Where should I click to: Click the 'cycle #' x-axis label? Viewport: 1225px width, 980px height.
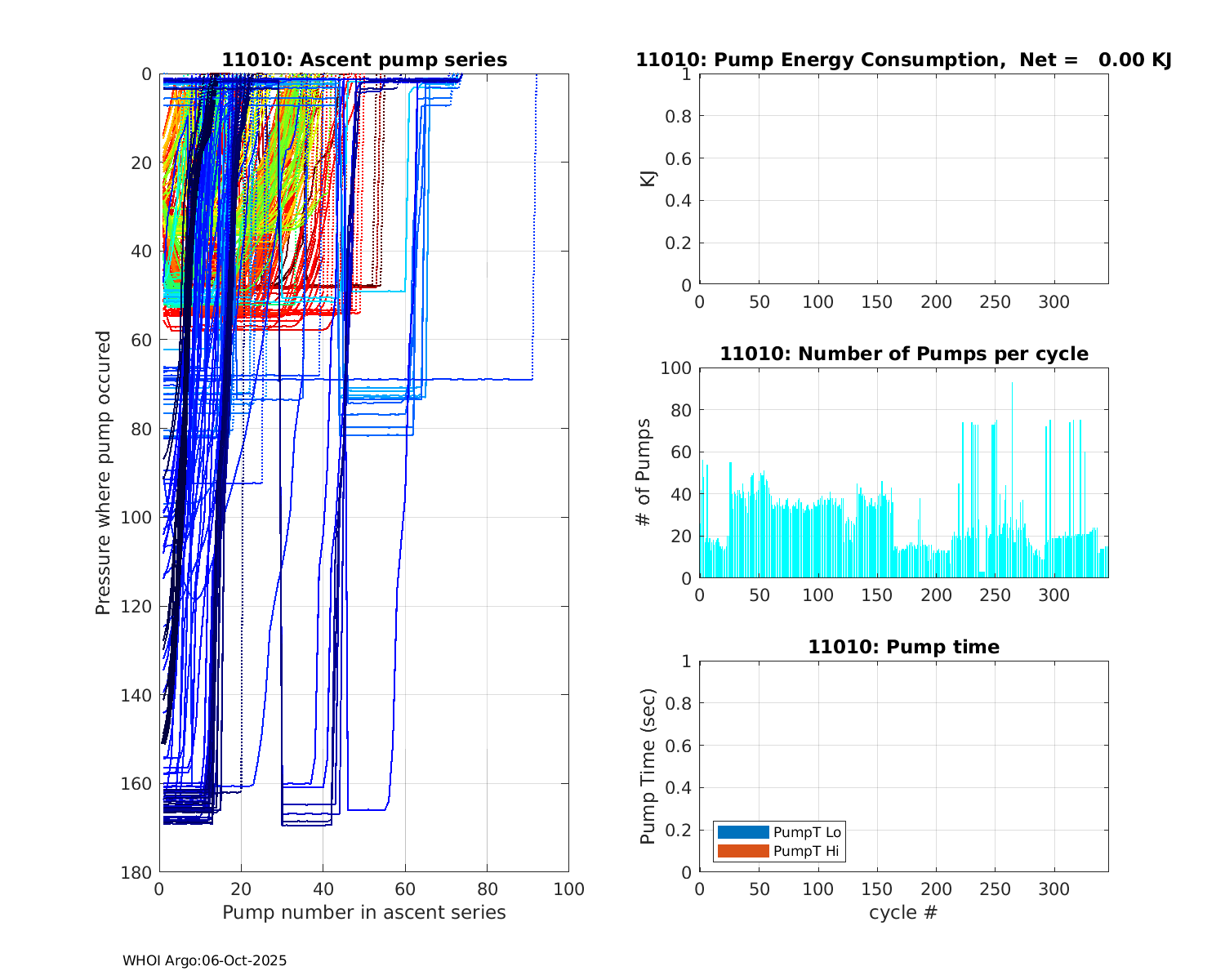(903, 912)
